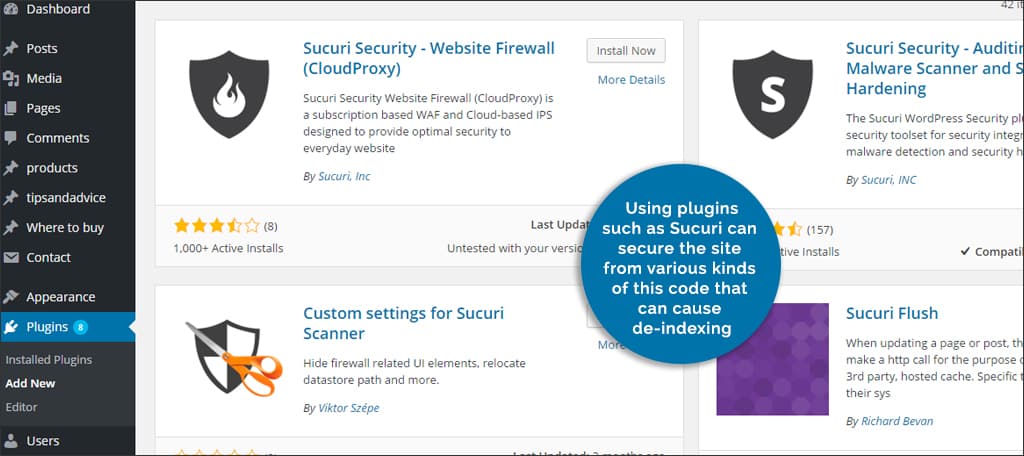
Task: Click the Sucuri S shield thumbnail
Action: point(772,95)
